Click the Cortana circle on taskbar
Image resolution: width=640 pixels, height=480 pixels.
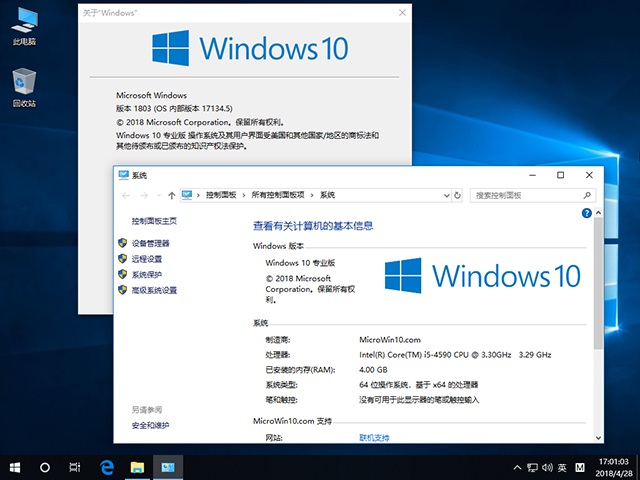click(45, 467)
